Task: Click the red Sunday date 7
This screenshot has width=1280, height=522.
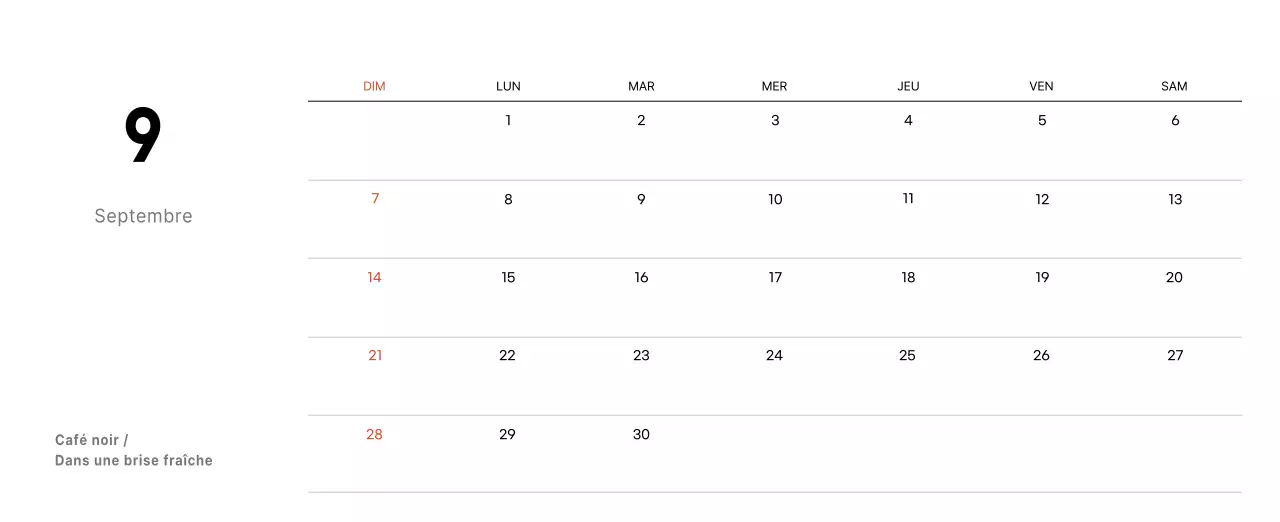Action: click(375, 199)
